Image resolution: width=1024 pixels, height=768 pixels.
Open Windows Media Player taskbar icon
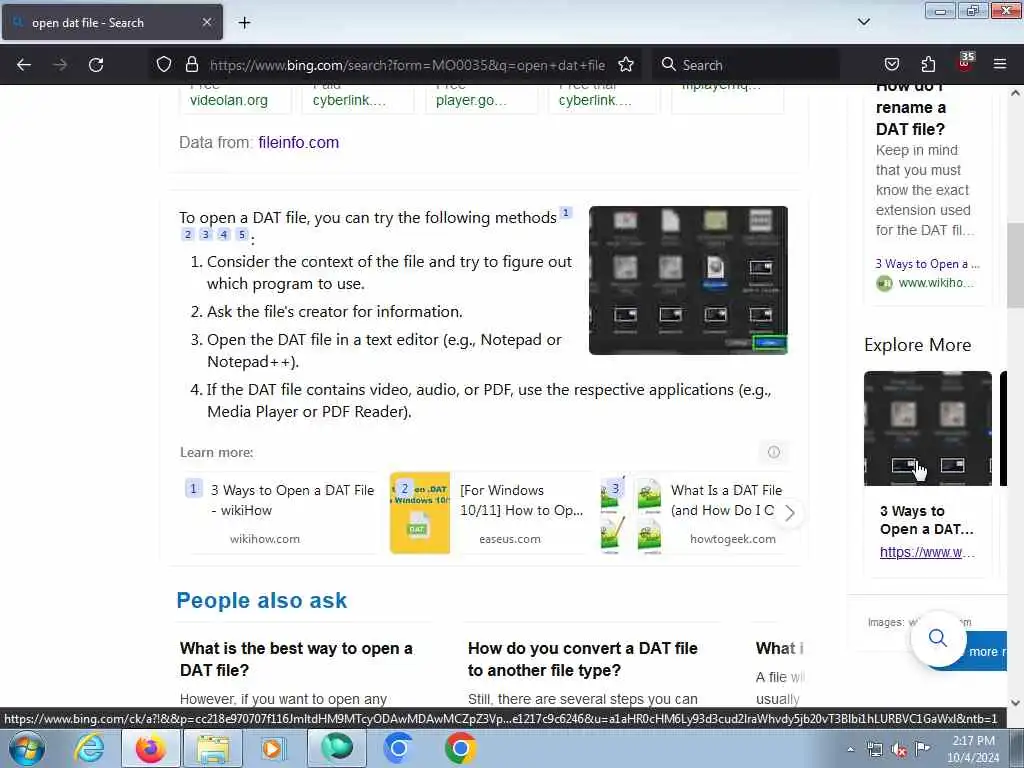click(274, 748)
